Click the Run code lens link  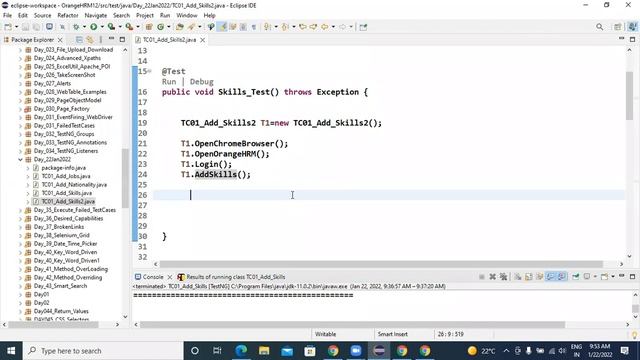coord(169,82)
